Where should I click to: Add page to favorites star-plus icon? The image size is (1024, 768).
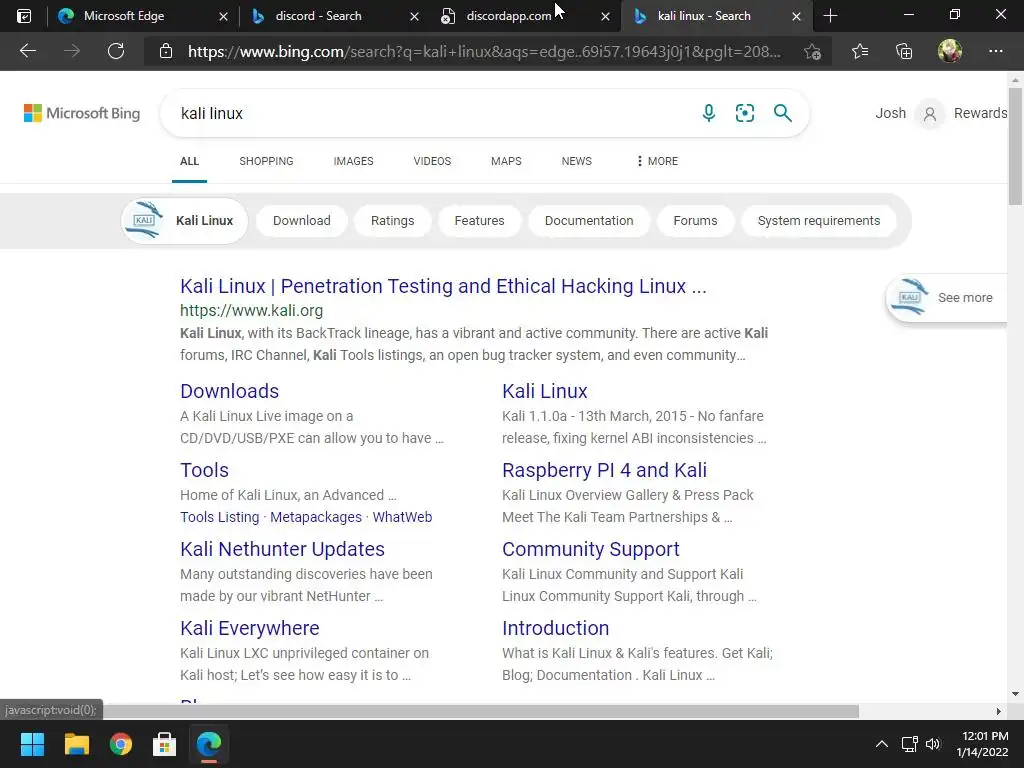click(x=812, y=51)
